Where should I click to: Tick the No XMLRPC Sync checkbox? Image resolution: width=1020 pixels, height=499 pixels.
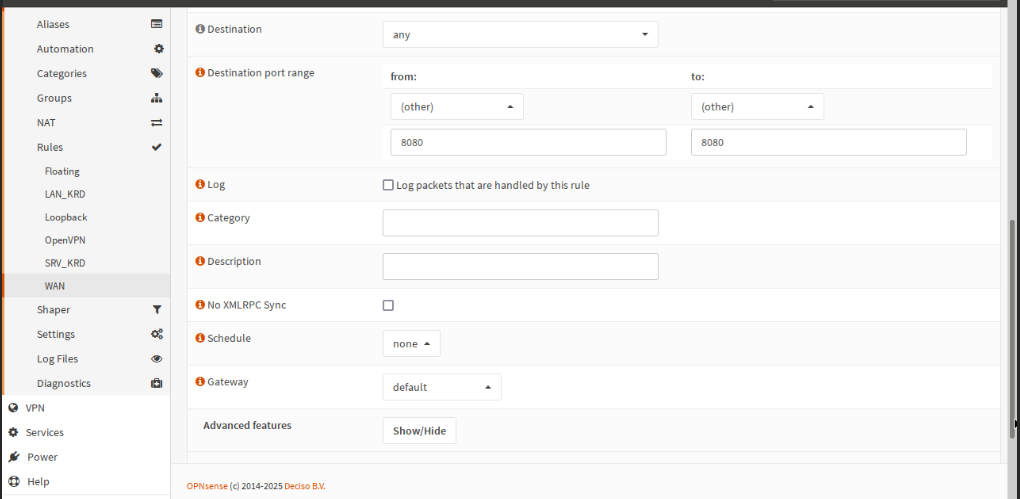(x=388, y=305)
